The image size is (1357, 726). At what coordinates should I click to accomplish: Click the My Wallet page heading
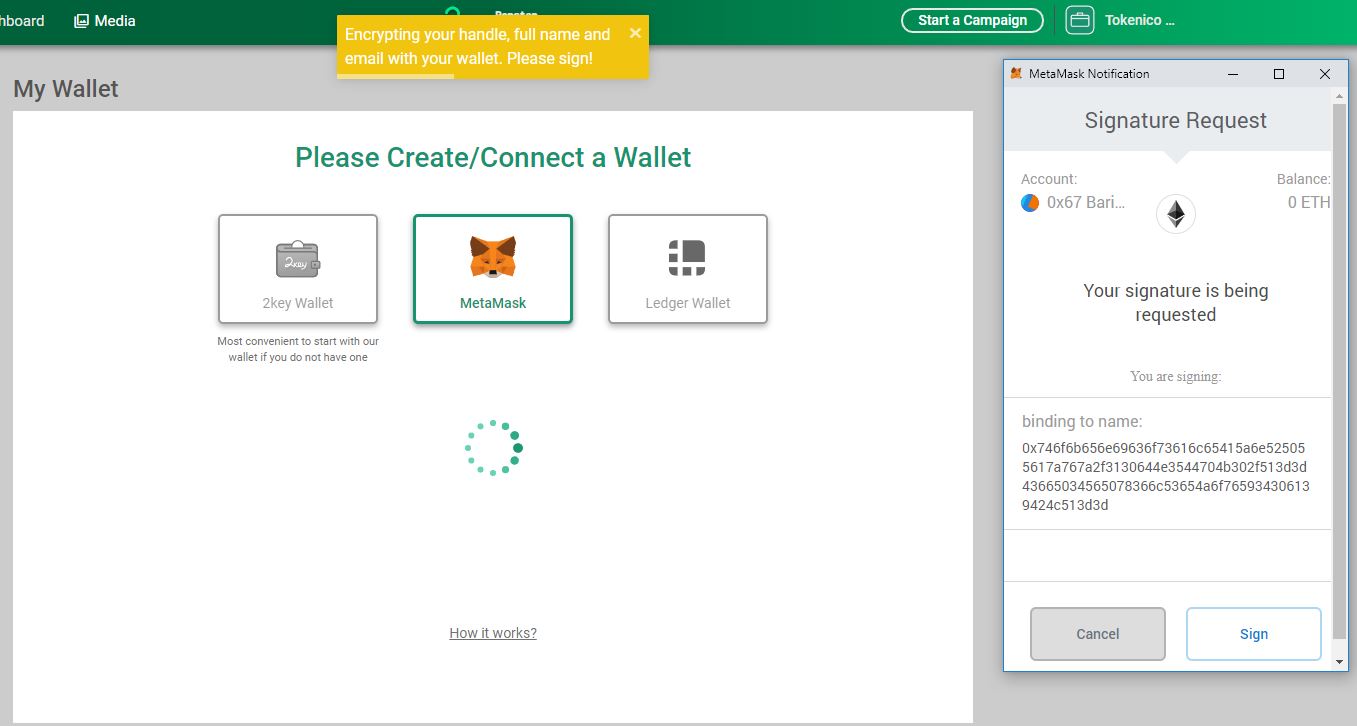tap(66, 89)
